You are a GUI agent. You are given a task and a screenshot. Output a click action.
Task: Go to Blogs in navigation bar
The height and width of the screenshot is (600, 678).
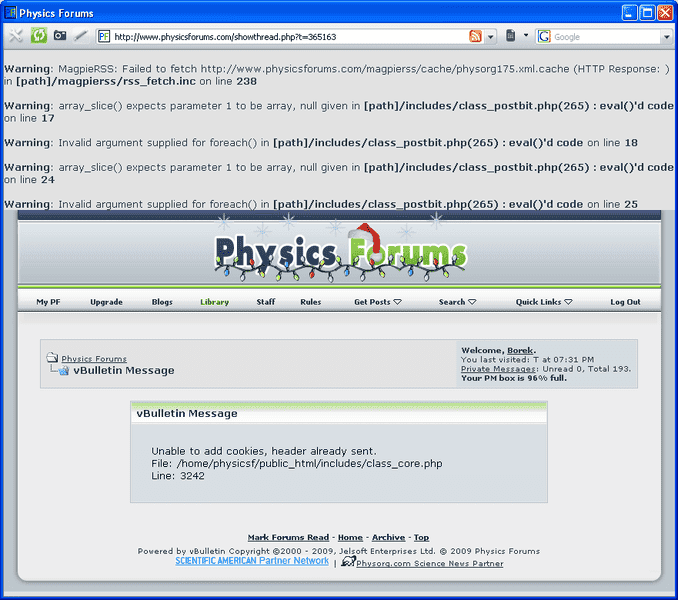click(x=162, y=302)
